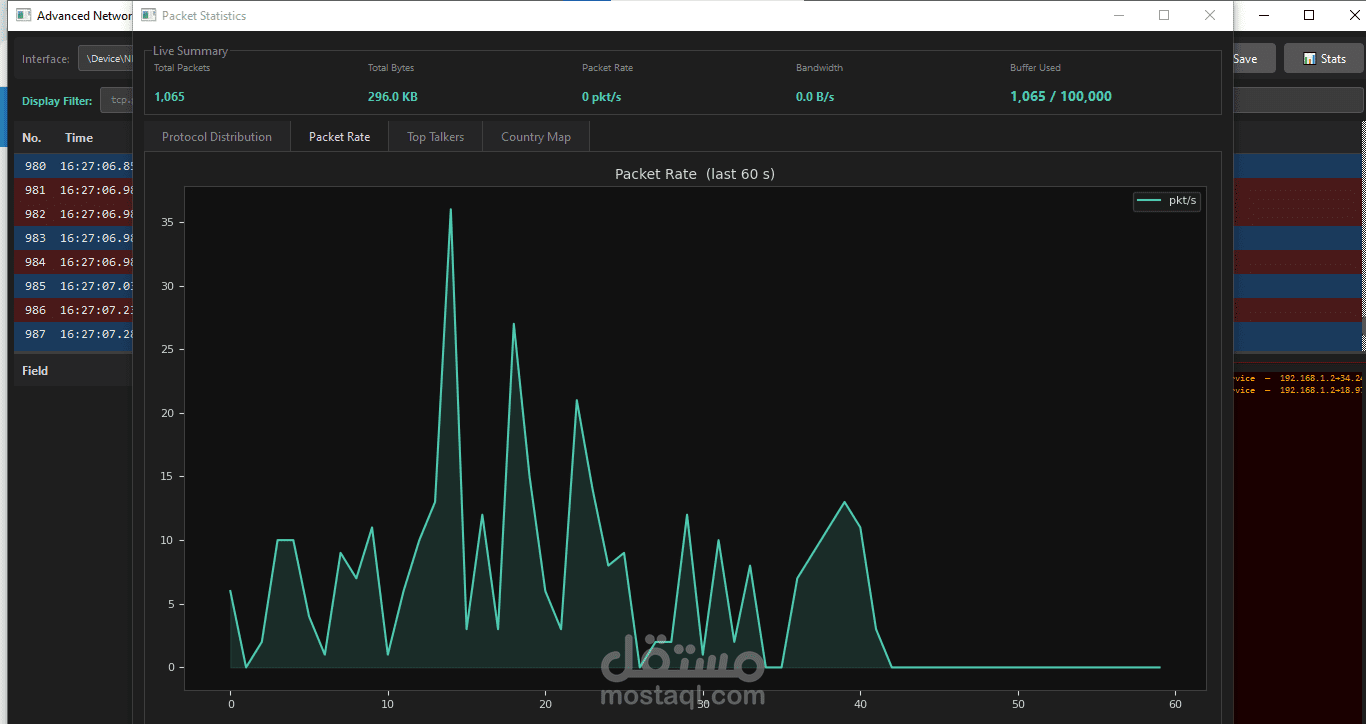Click the x-axis tick label 60
Image resolution: width=1366 pixels, height=724 pixels.
pos(1175,704)
